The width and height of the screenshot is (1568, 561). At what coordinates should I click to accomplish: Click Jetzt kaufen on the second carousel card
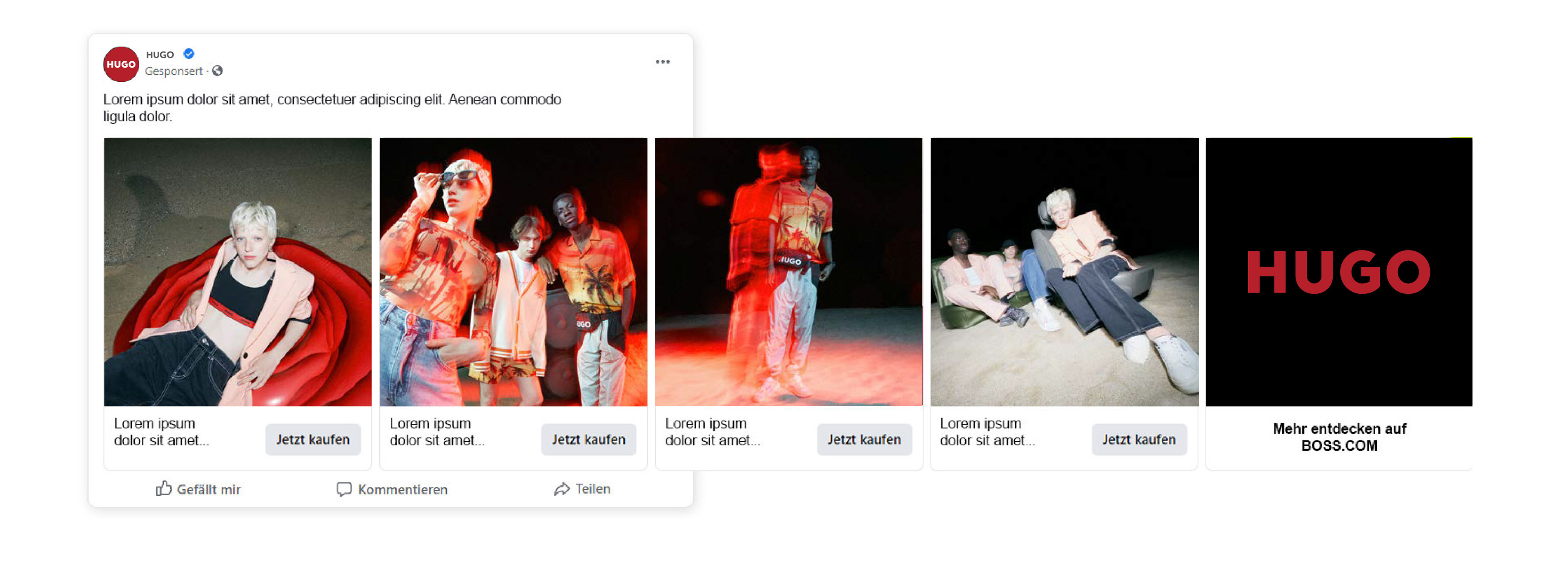click(x=588, y=439)
